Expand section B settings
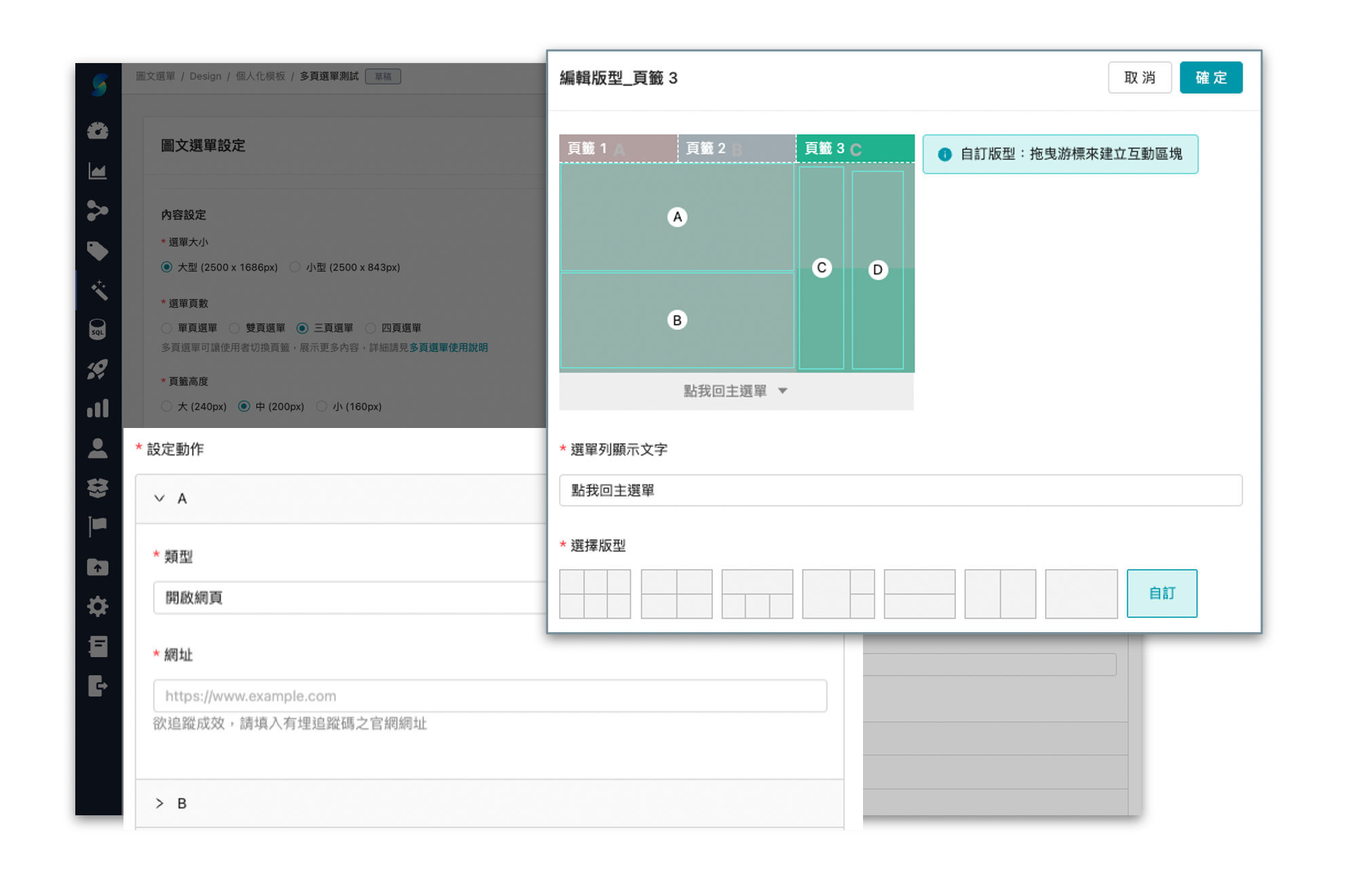Viewport: 1361px width, 896px height. (x=160, y=803)
